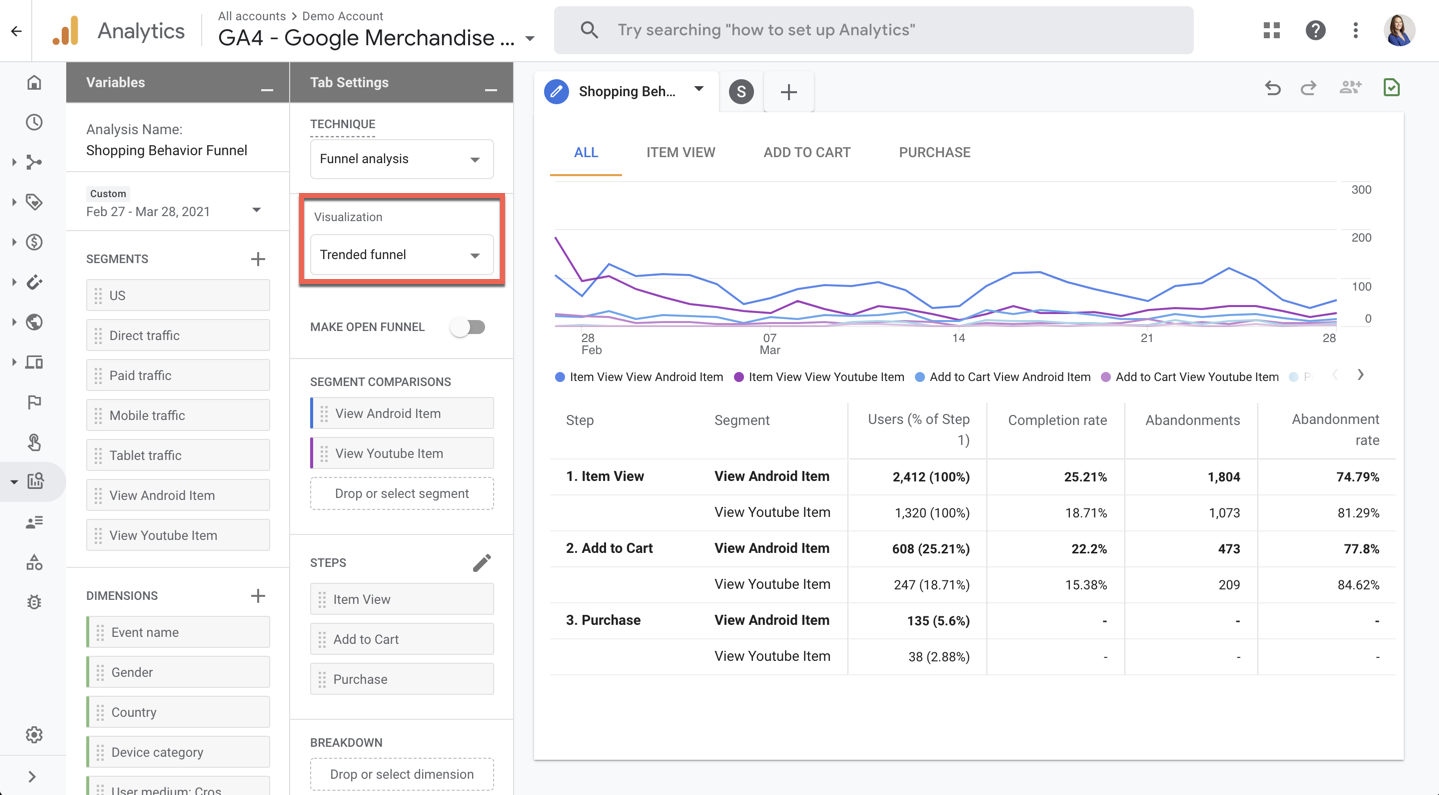1439x795 pixels.
Task: Open the Home icon in sidebar
Action: [34, 82]
